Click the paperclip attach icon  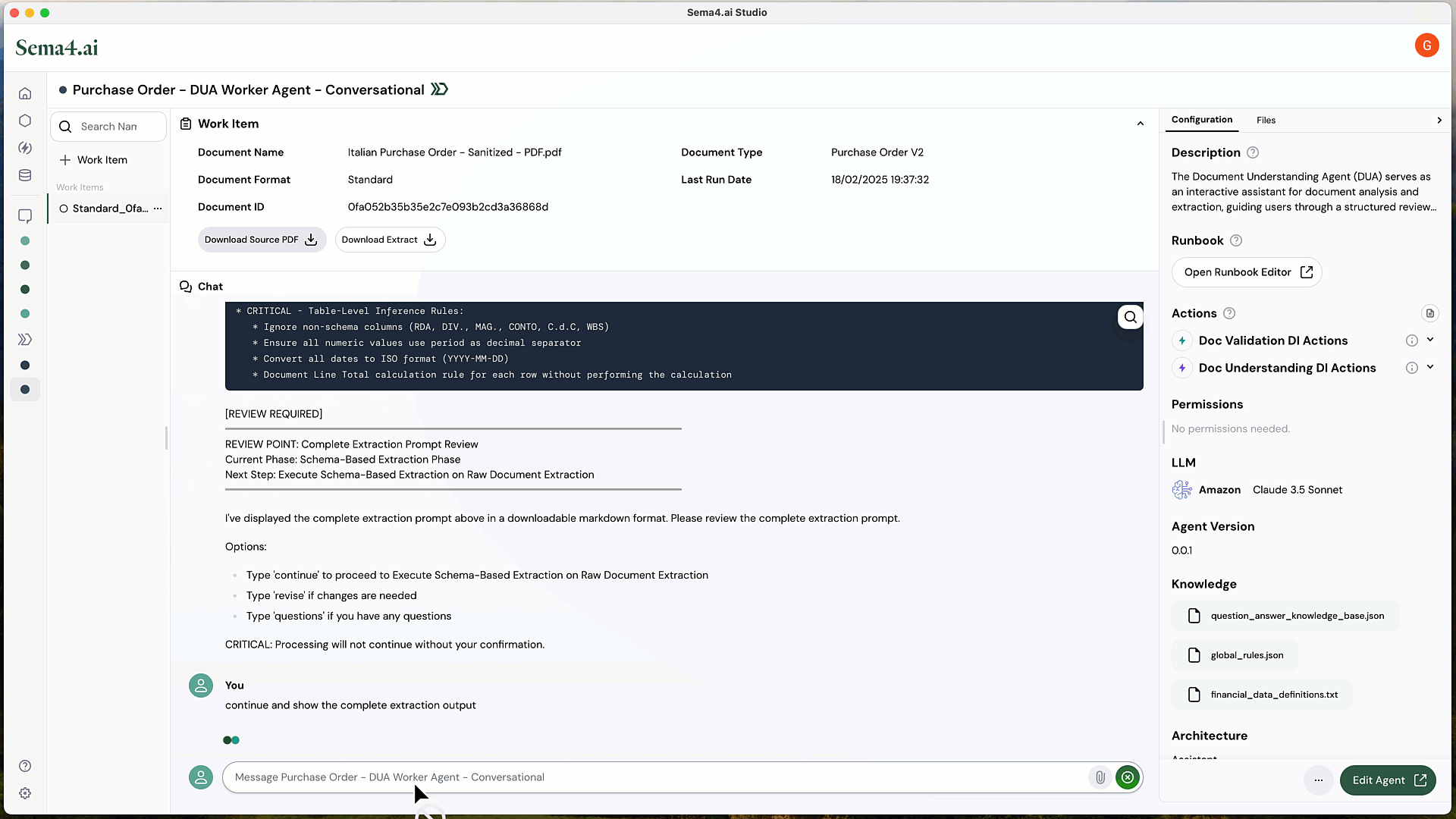(1100, 777)
